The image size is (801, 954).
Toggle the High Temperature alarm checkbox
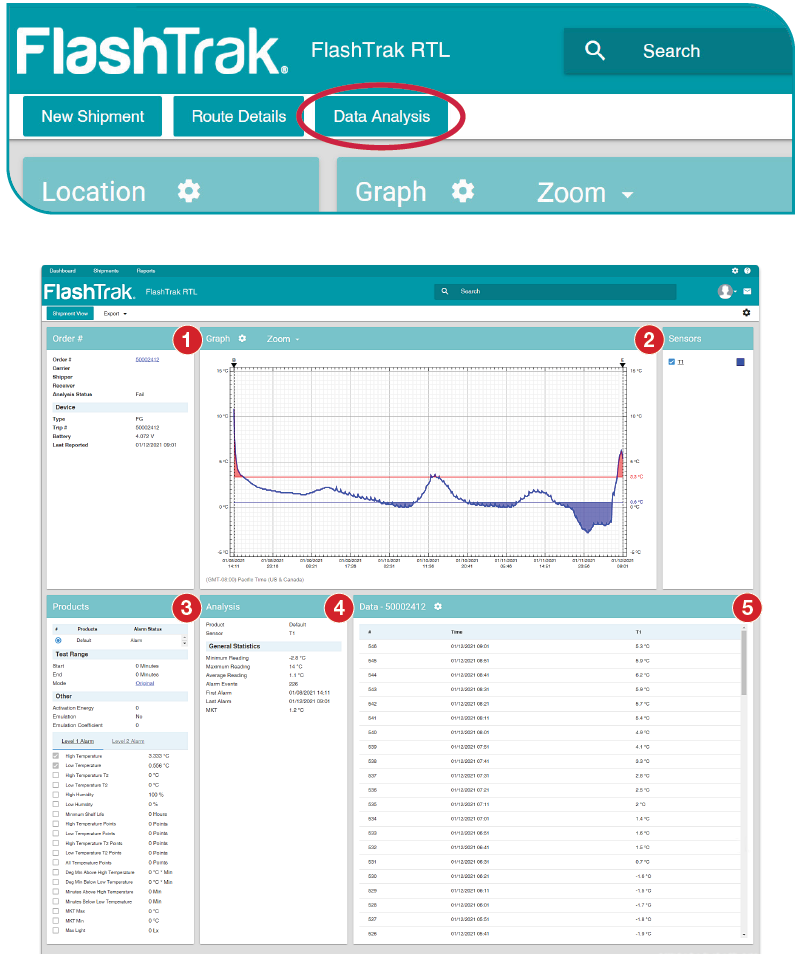click(x=56, y=756)
